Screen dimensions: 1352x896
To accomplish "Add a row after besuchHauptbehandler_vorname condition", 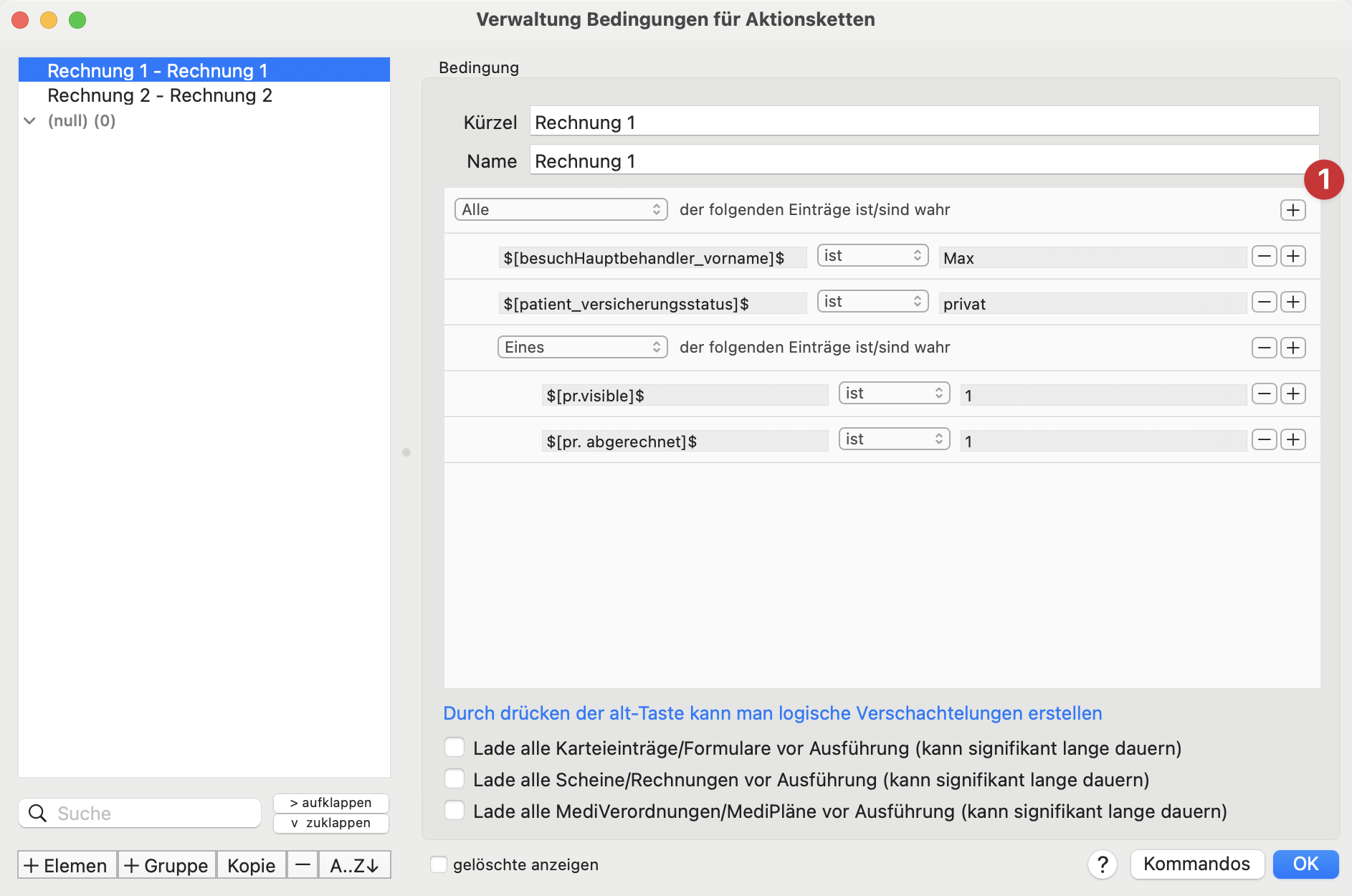I will [x=1293, y=256].
